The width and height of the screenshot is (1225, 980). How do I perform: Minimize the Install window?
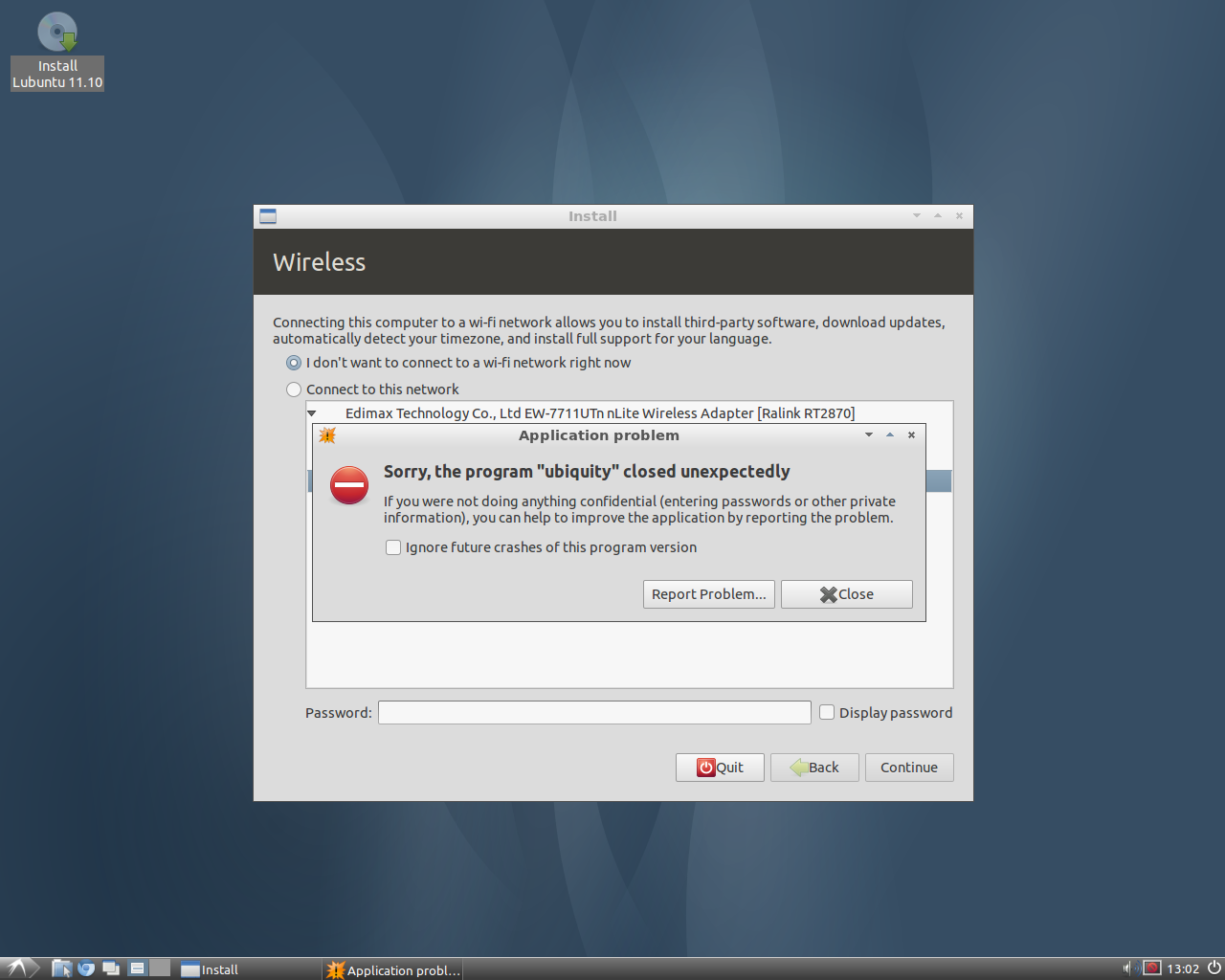point(917,216)
